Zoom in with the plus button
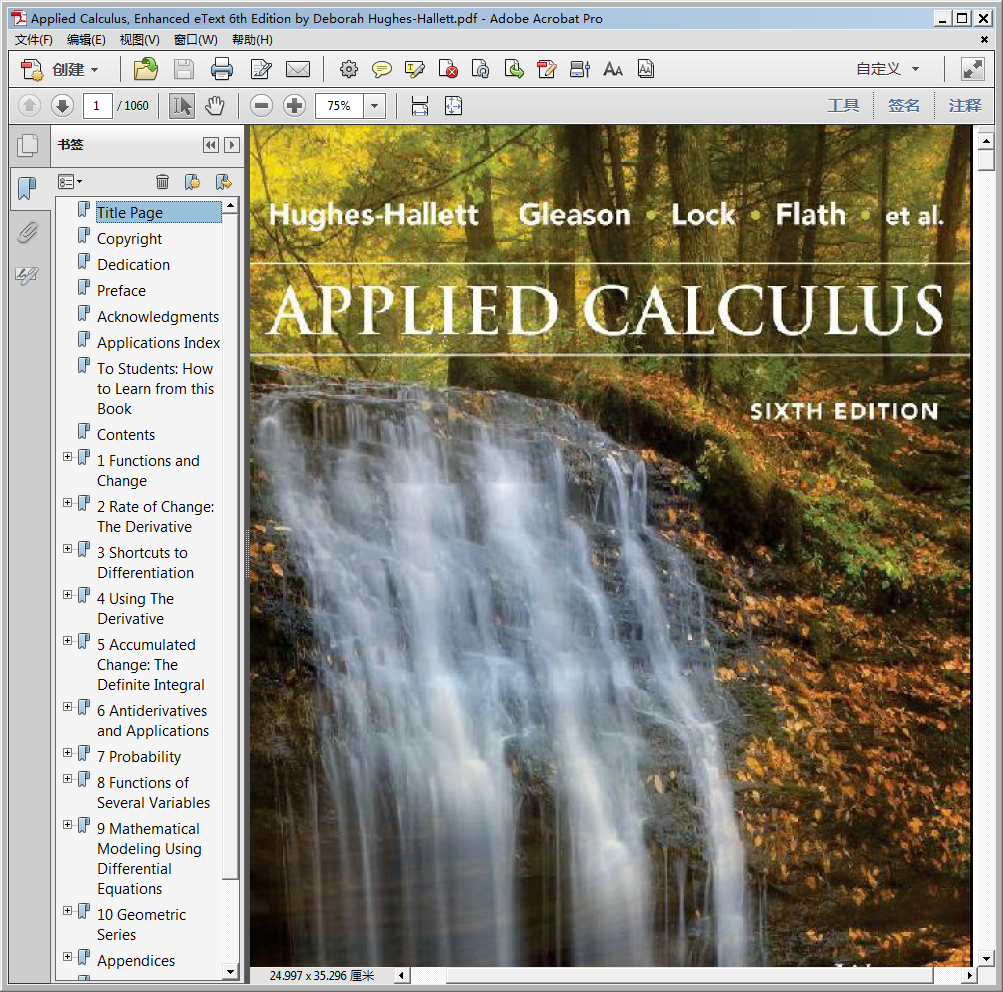Image resolution: width=1003 pixels, height=992 pixels. pos(294,106)
